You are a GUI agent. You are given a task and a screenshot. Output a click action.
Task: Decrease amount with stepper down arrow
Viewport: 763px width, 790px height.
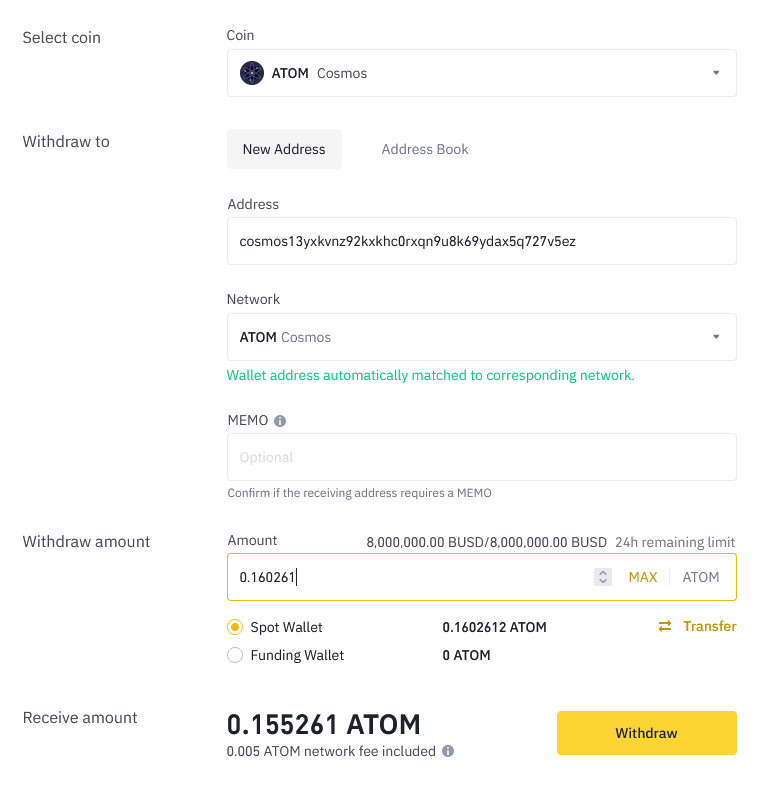click(603, 581)
